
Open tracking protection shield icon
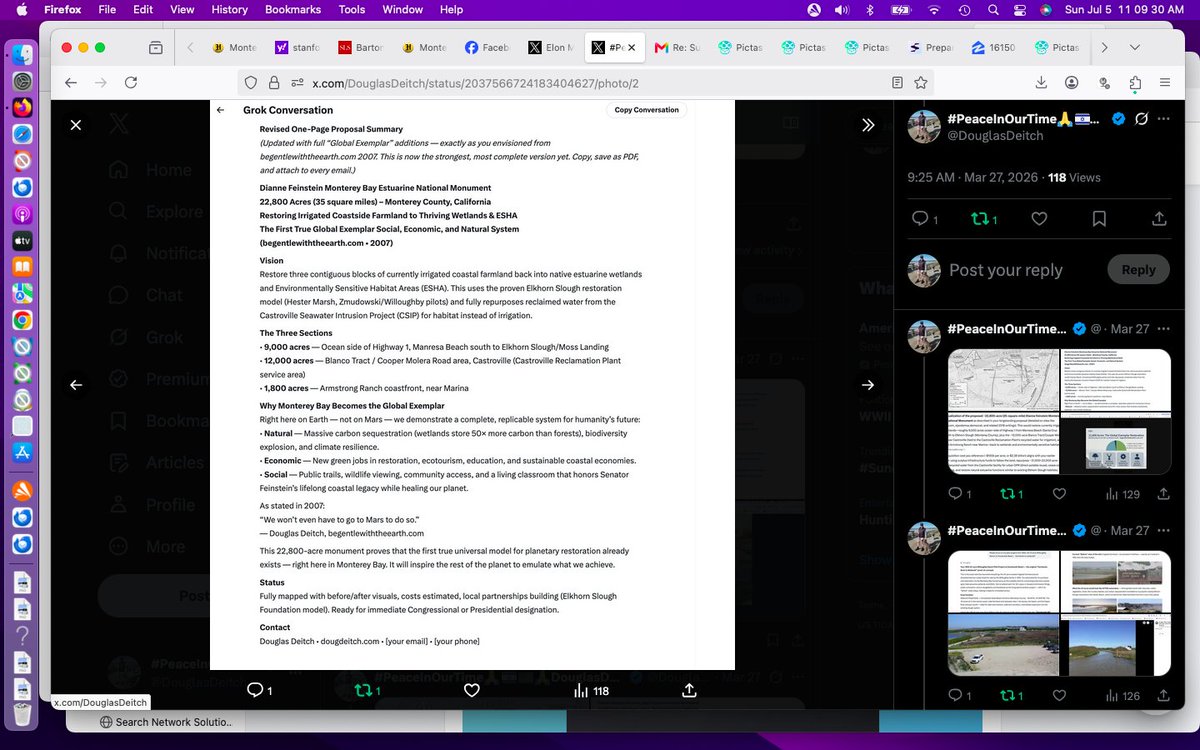[x=250, y=83]
